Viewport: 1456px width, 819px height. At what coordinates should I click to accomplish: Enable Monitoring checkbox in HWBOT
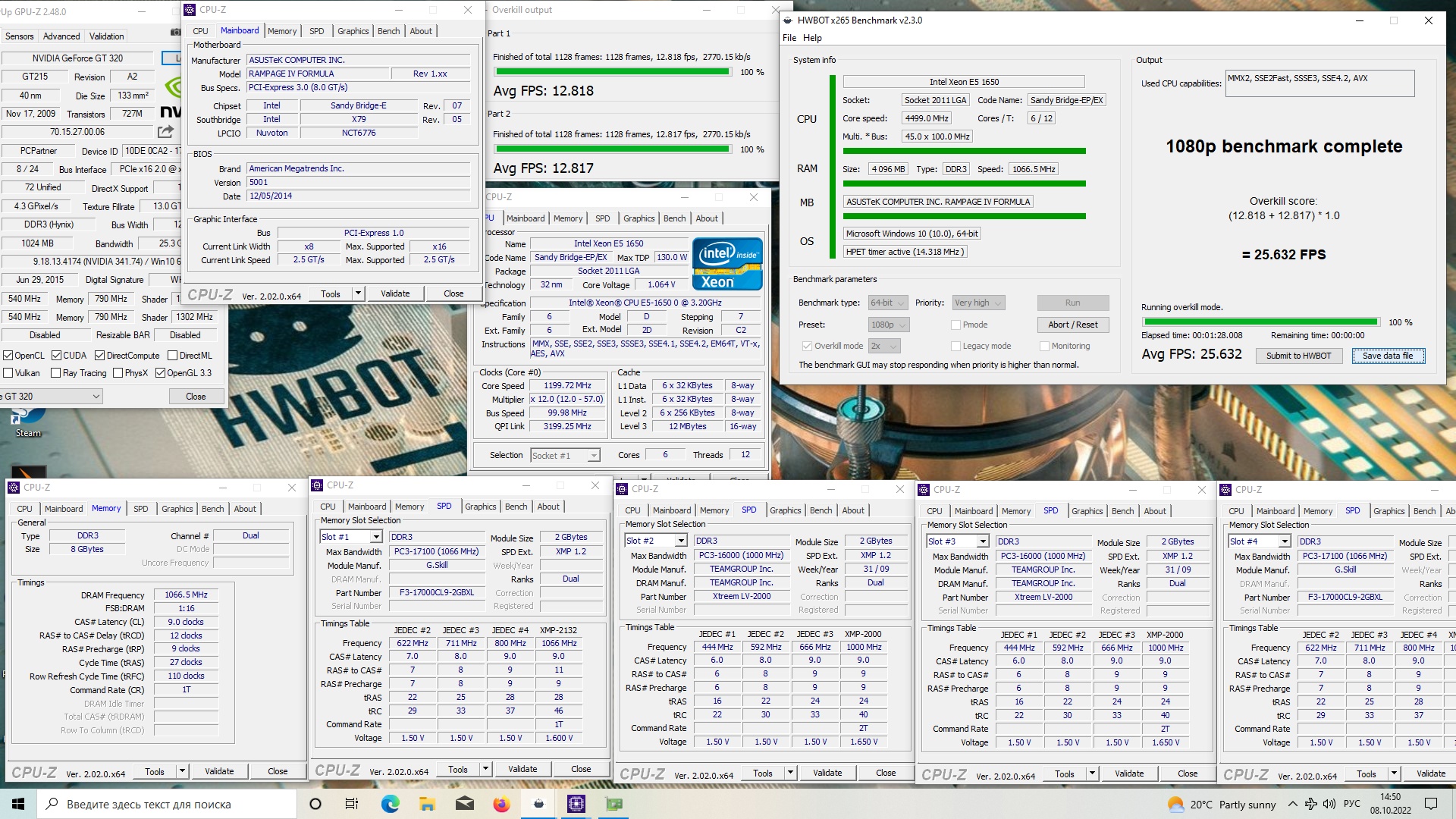point(1045,346)
